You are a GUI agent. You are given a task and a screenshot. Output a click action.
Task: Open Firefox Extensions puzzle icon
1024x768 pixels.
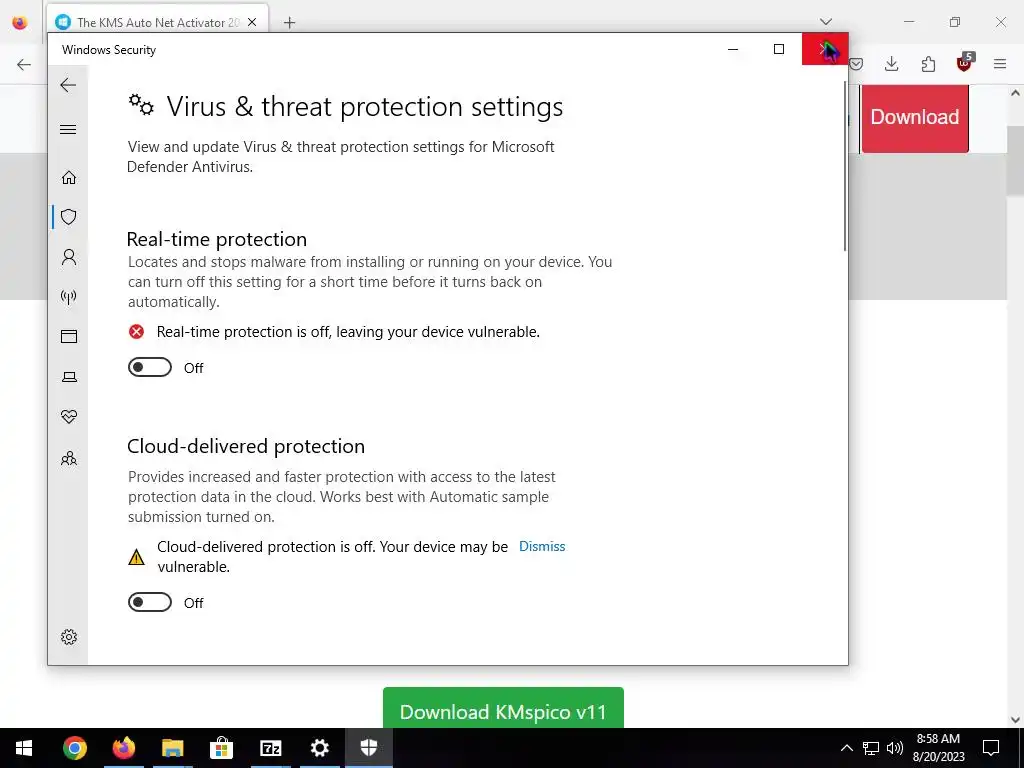click(x=928, y=64)
